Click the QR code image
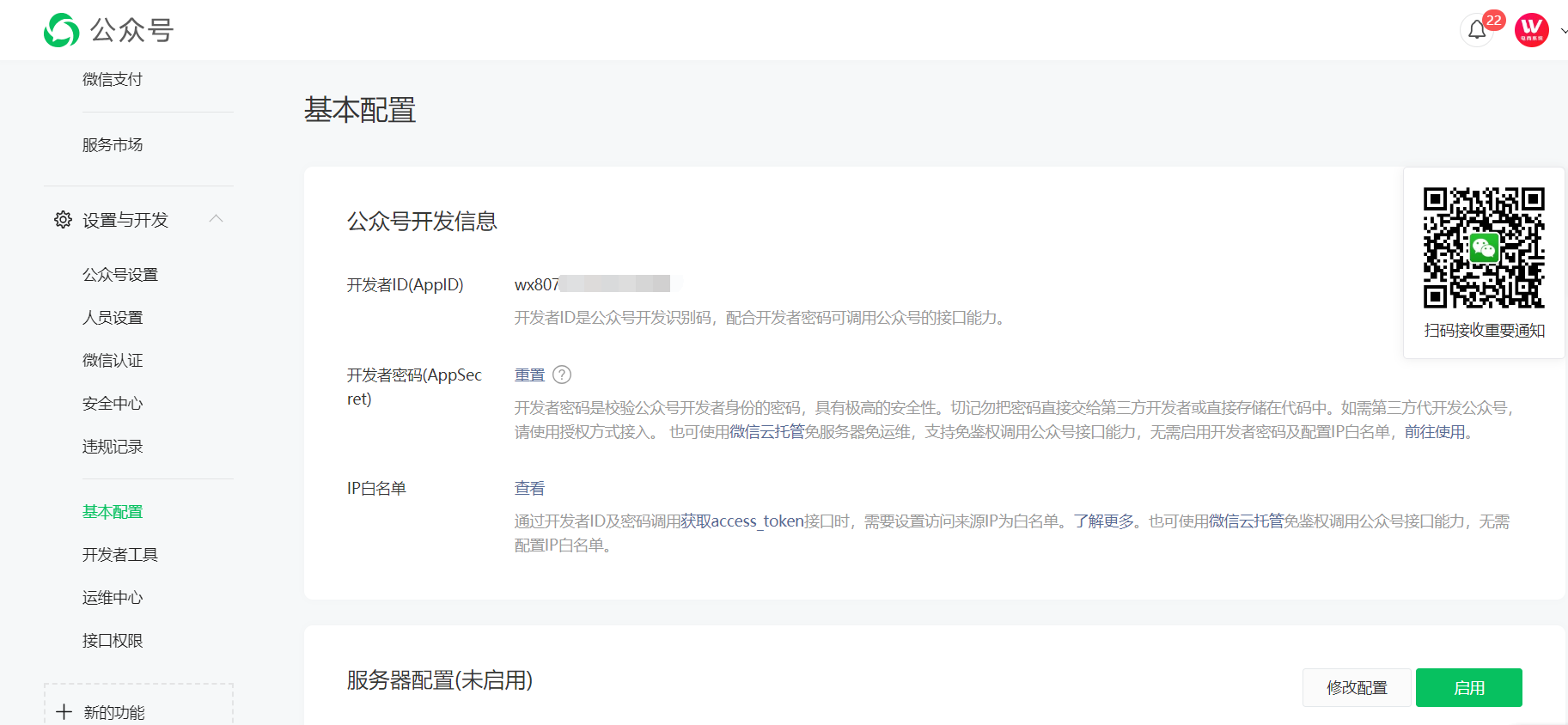 (1484, 247)
